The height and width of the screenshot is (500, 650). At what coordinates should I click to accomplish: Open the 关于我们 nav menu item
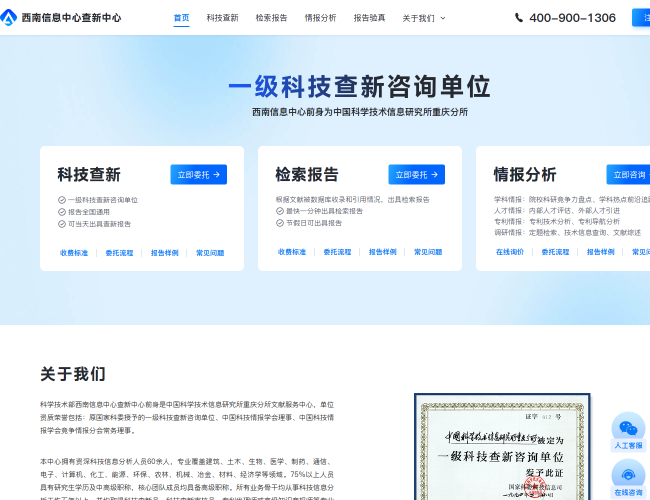(419, 18)
